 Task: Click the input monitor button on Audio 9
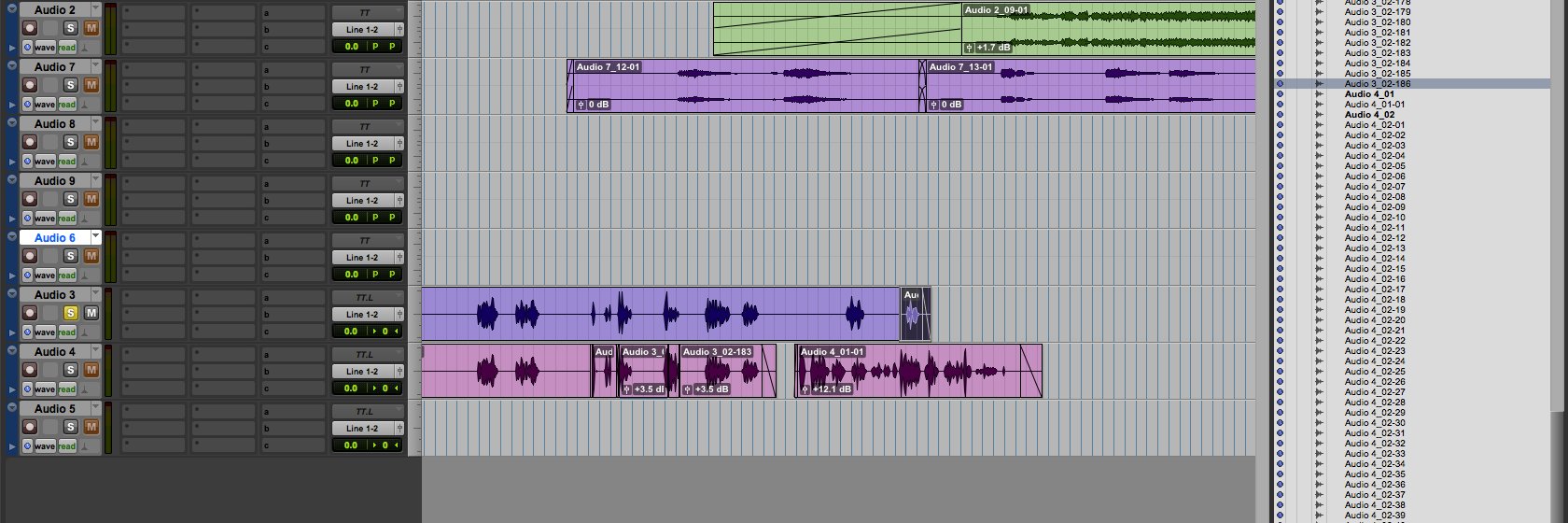pyautogui.click(x=51, y=199)
